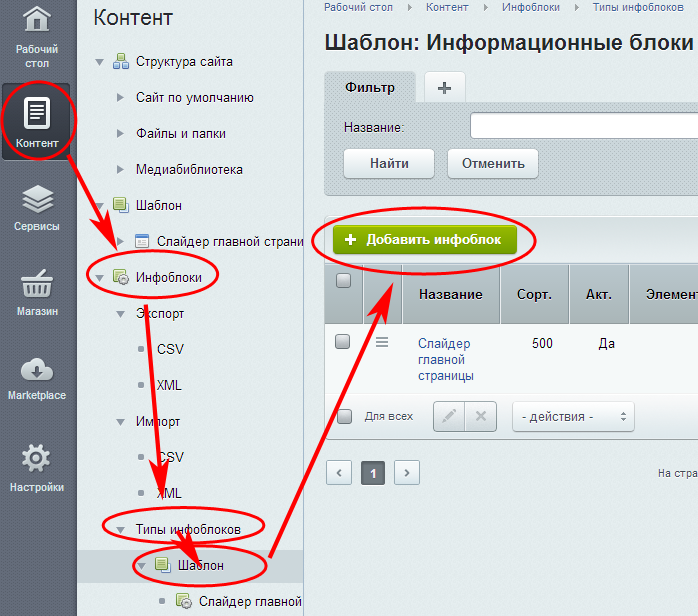Image resolution: width=698 pixels, height=616 pixels.
Task: Select CSV under Экспорт
Action: 170,349
